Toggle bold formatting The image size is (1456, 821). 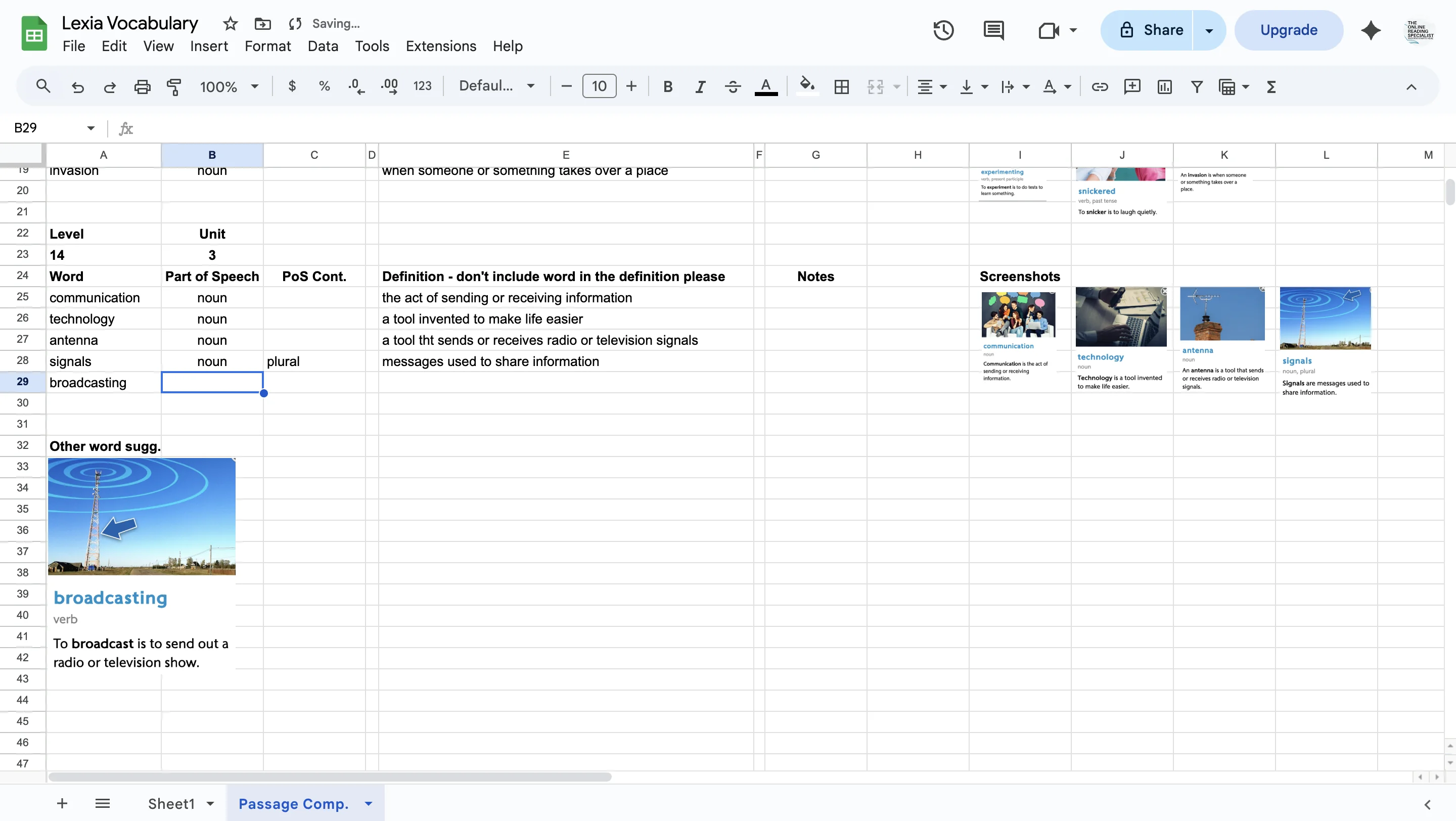(x=667, y=86)
